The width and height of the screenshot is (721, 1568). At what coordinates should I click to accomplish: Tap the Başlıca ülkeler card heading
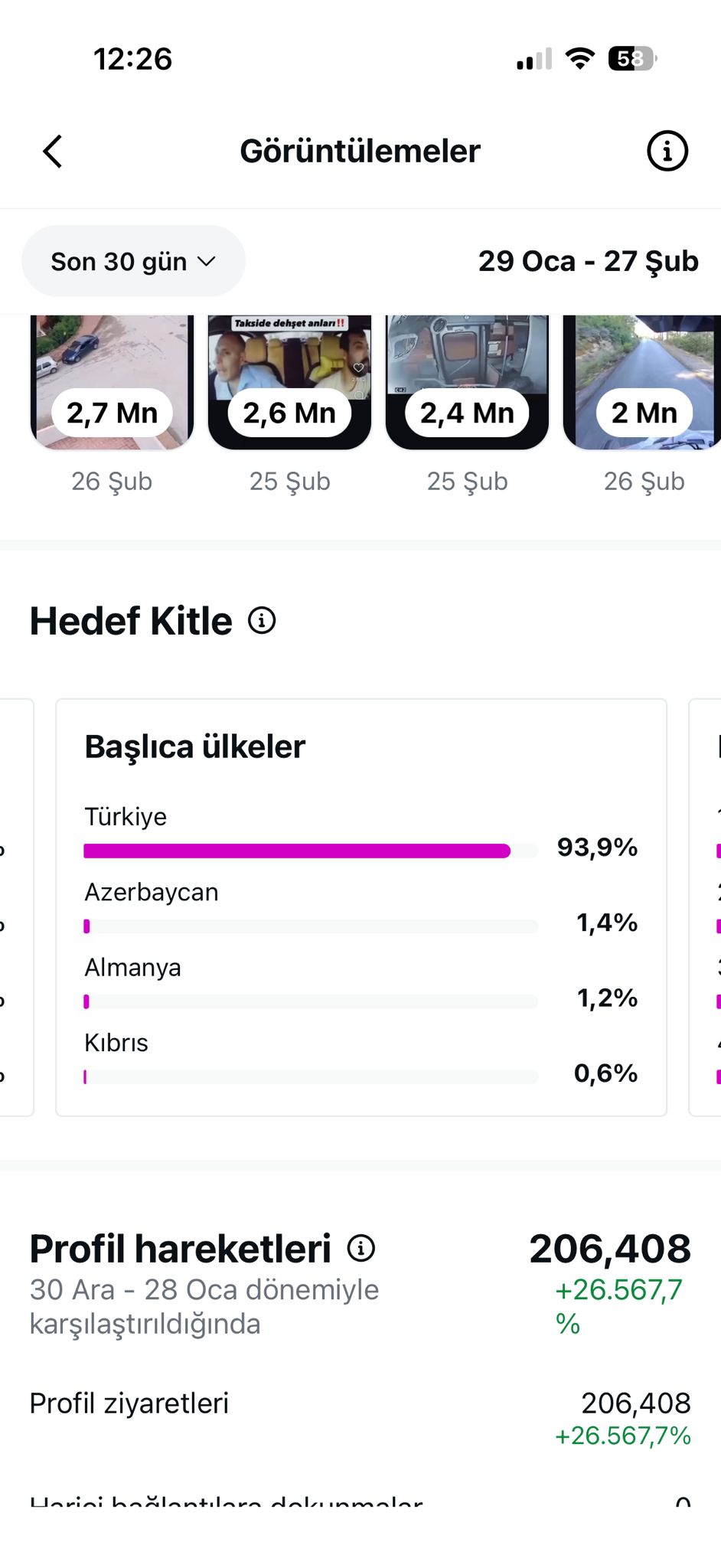(x=195, y=746)
